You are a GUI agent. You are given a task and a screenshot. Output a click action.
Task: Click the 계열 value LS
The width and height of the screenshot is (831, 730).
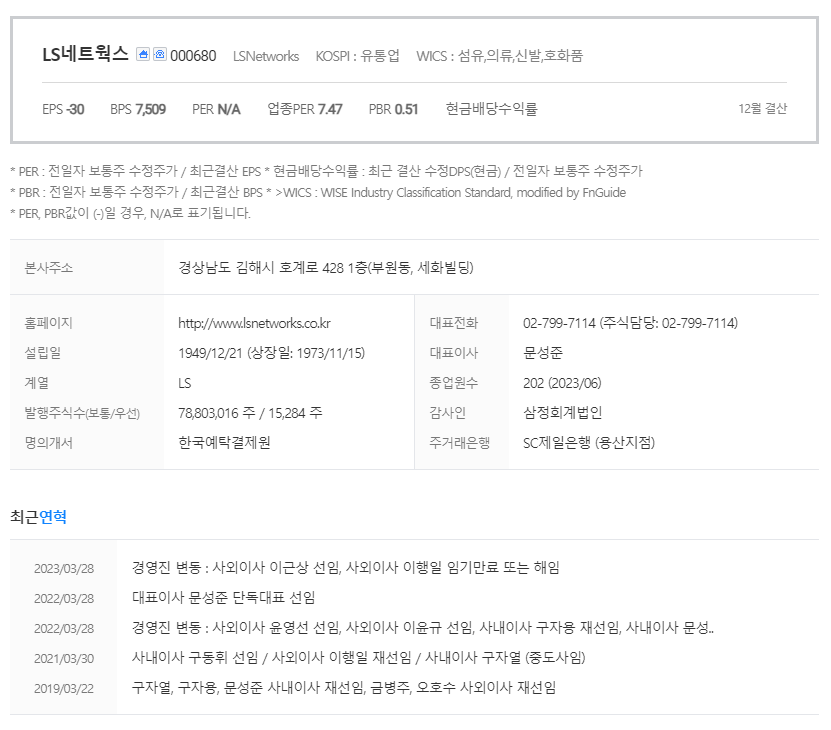click(x=184, y=383)
